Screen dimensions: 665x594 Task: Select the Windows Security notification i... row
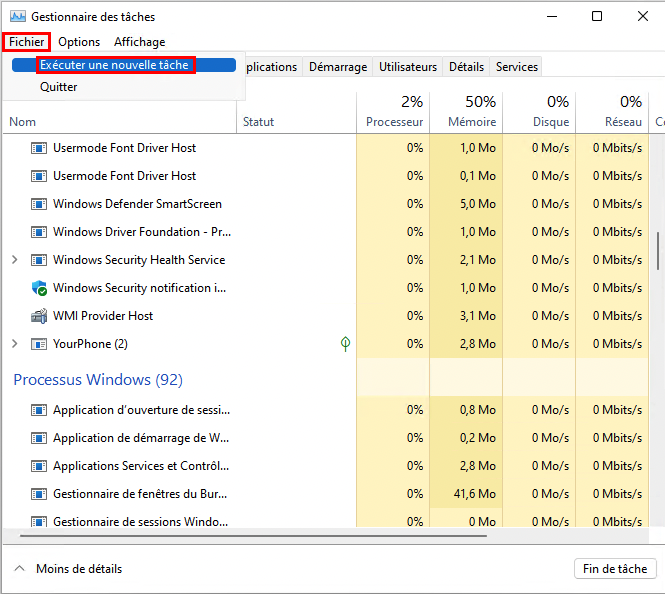pyautogui.click(x=326, y=288)
